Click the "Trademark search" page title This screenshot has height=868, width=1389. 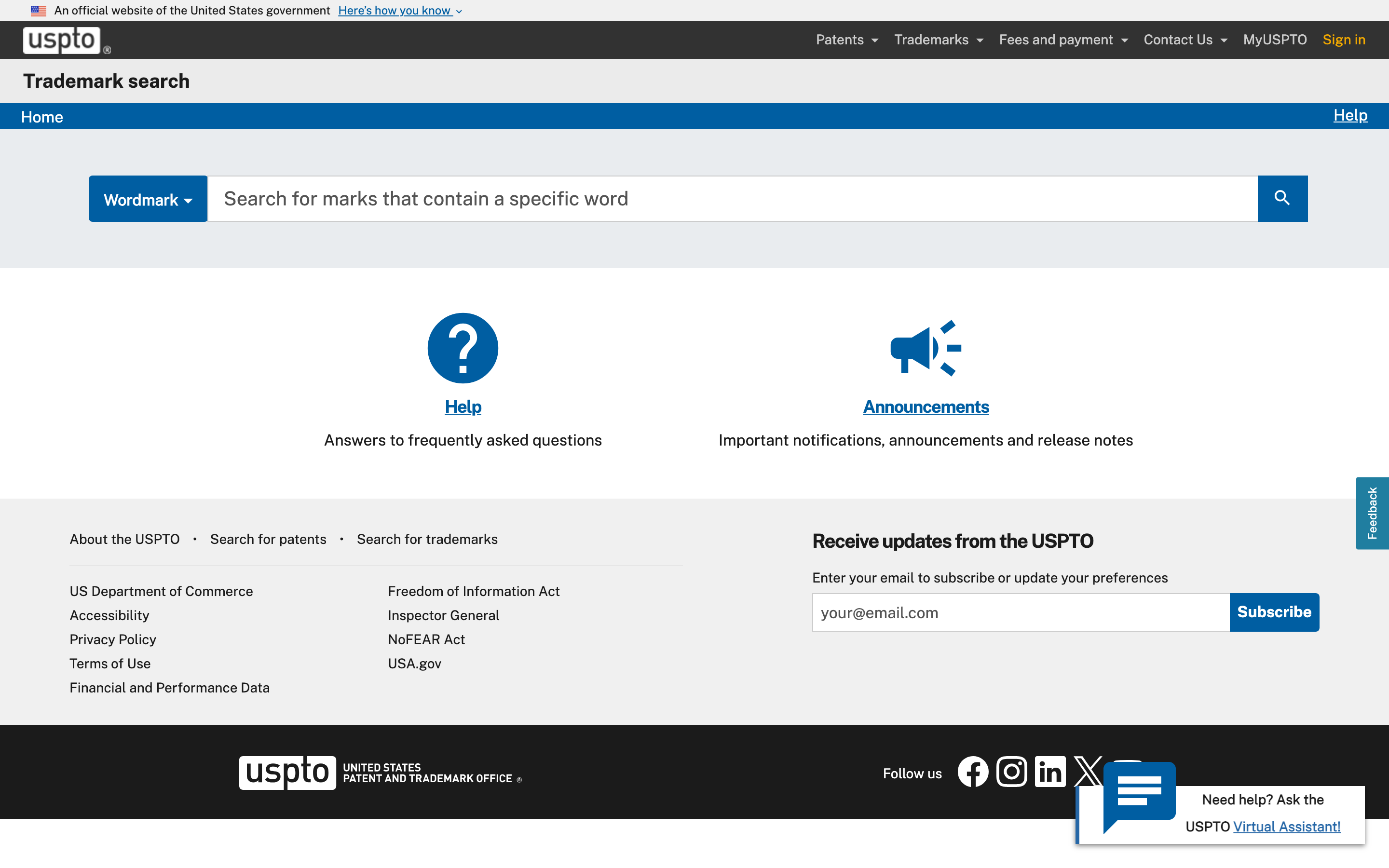point(106,81)
